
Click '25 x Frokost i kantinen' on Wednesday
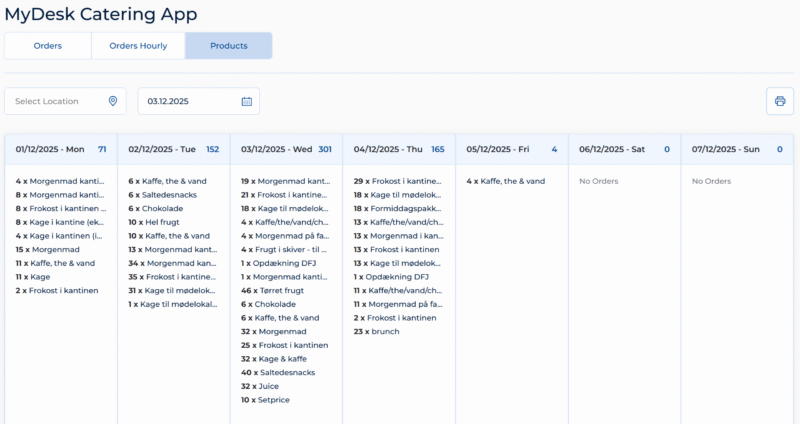285,345
